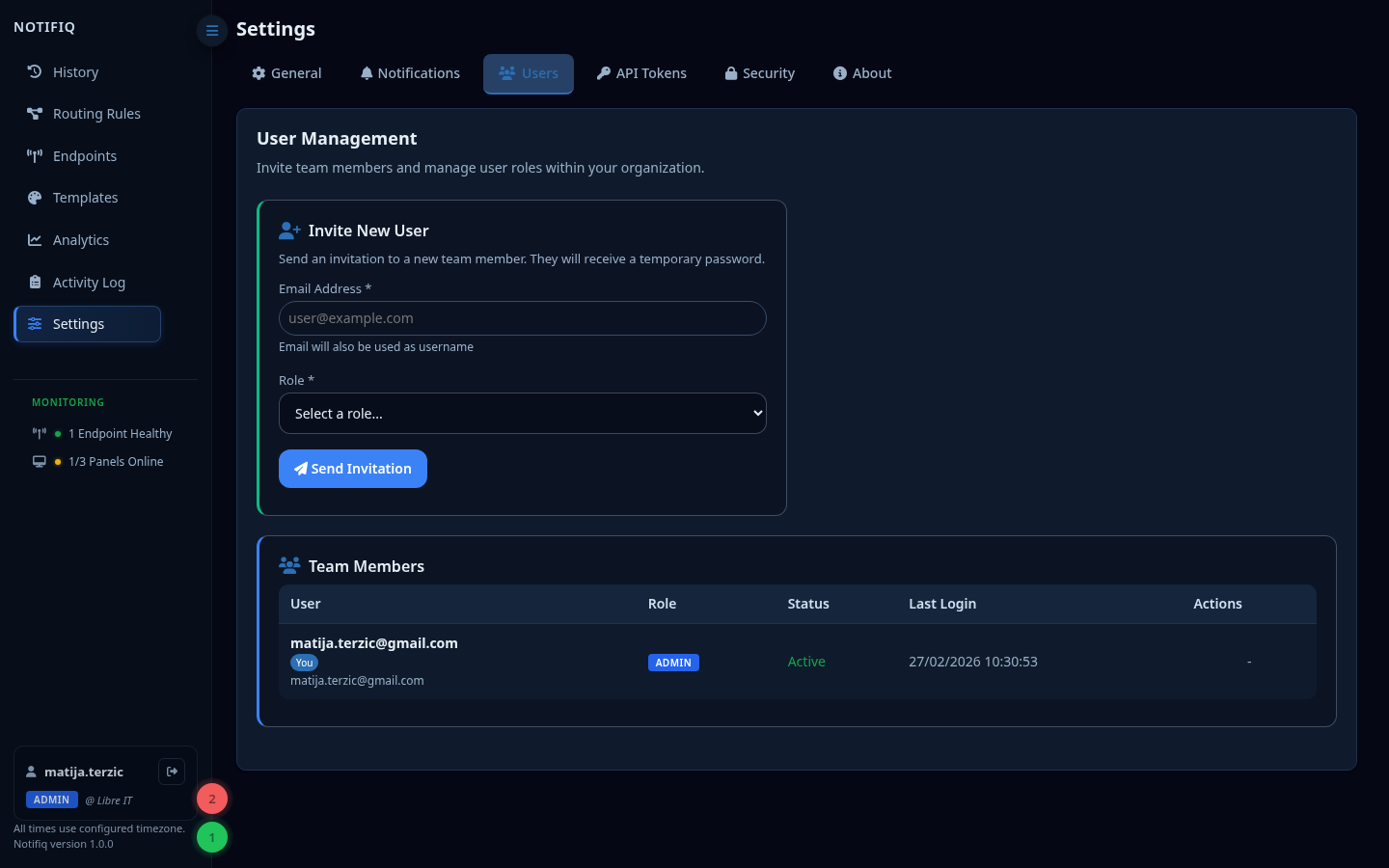The image size is (1389, 868).
Task: Click the Activity Log clipboard icon
Action: [35, 283]
